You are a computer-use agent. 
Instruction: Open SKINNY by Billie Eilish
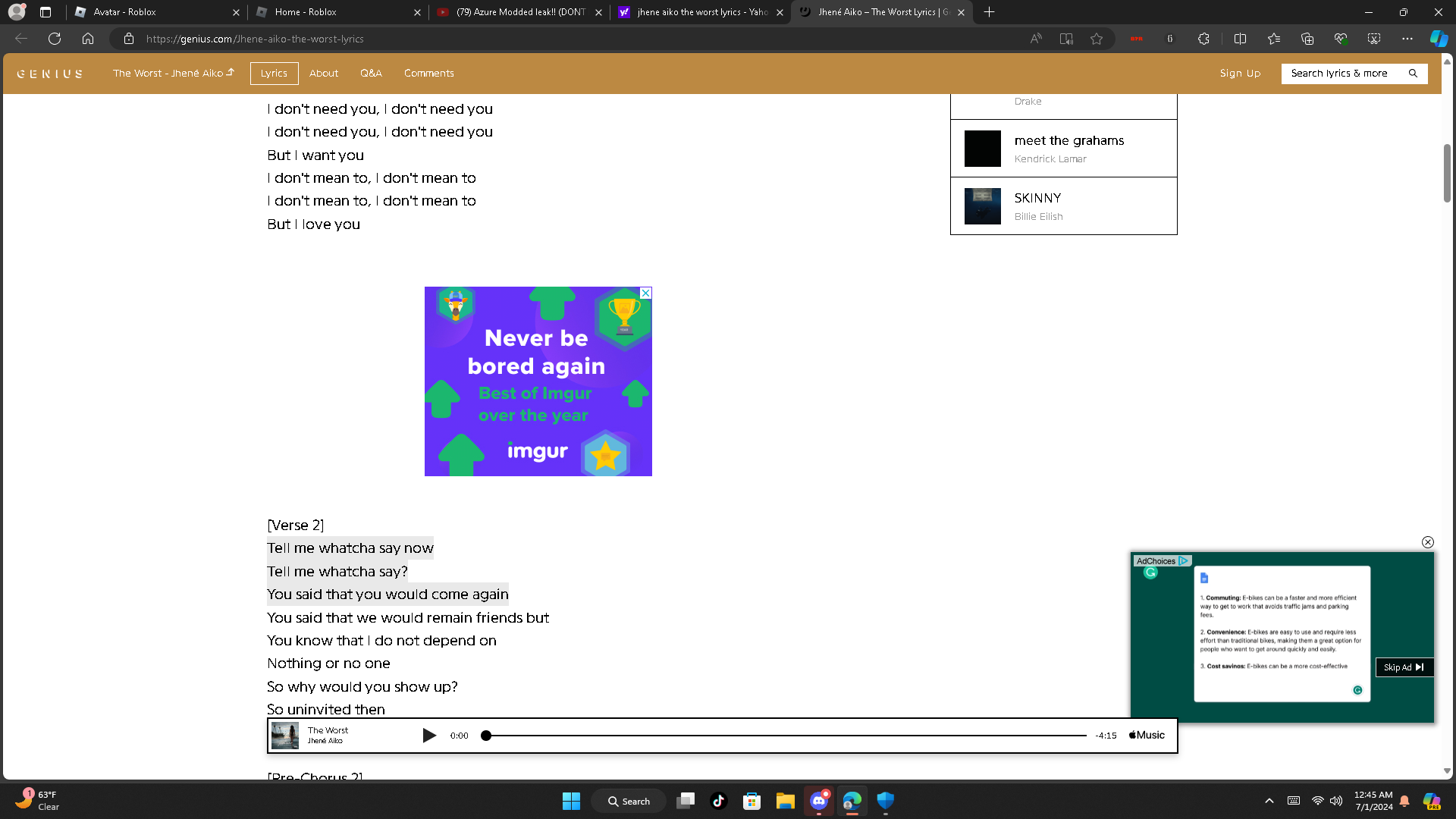(x=1063, y=206)
